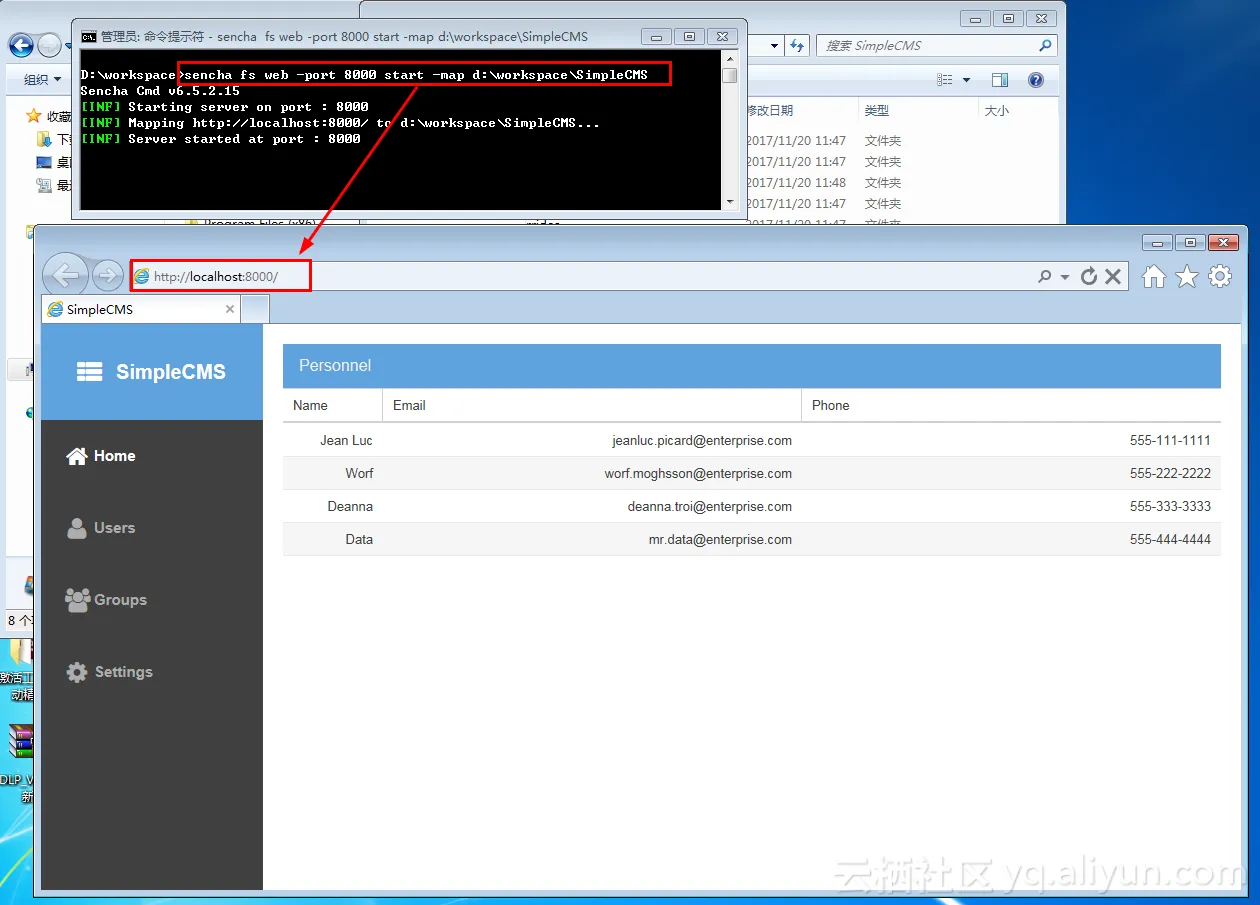Click the list icon beside SimpleCMS logo
1260x905 pixels.
point(90,372)
